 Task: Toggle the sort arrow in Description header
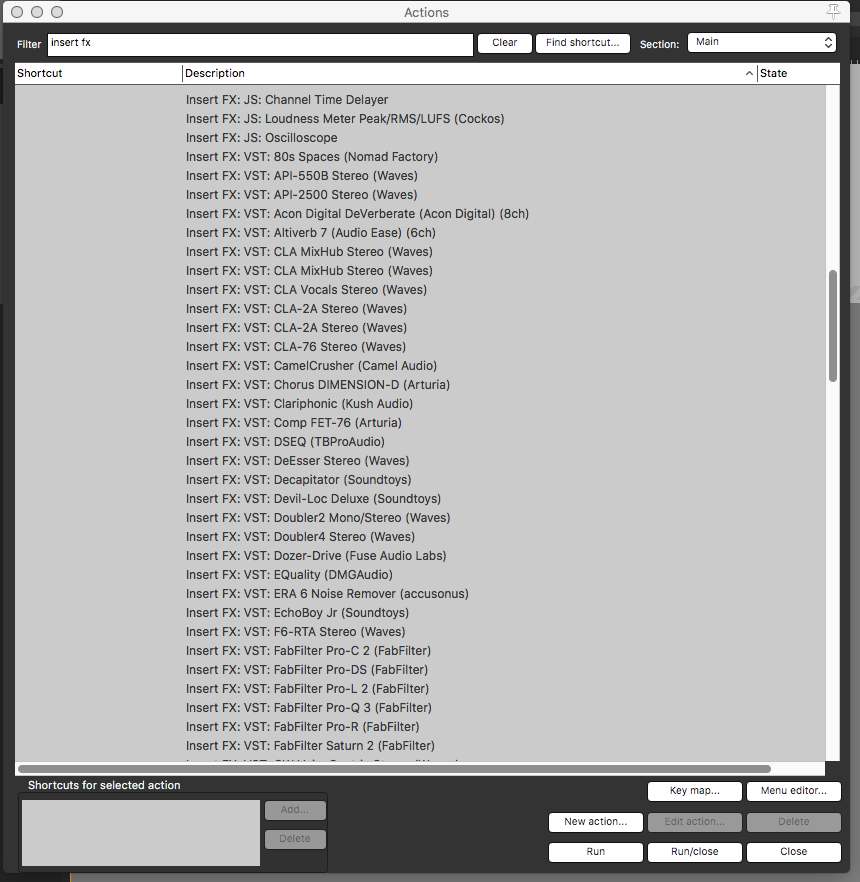click(x=749, y=73)
